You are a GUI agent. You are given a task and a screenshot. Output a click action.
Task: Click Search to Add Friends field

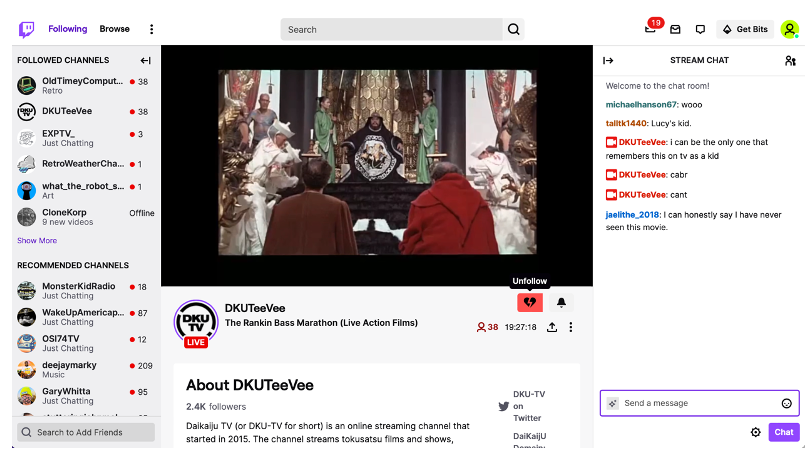coord(86,432)
